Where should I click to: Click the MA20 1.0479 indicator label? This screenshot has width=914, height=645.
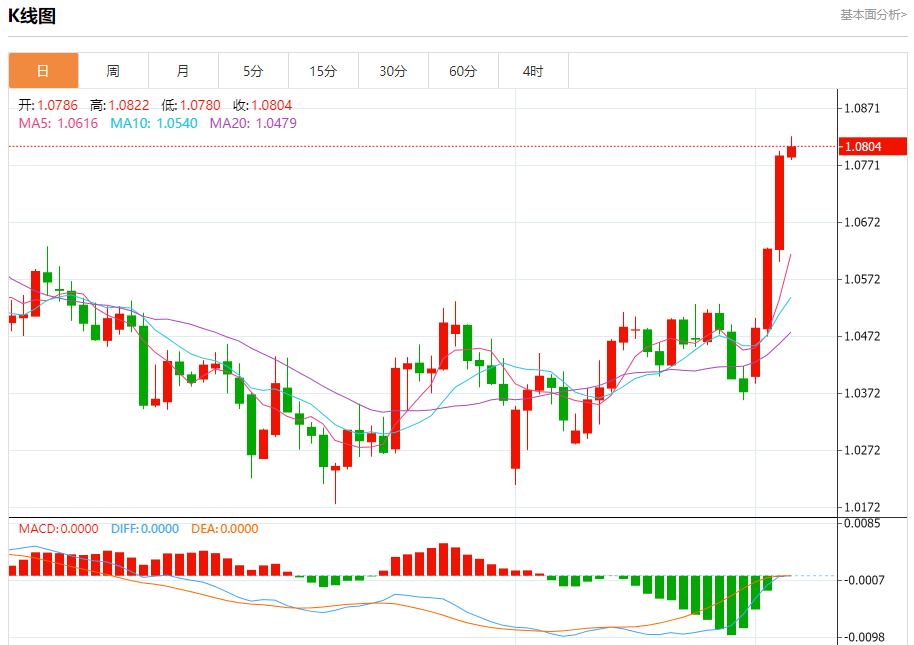pyautogui.click(x=253, y=124)
